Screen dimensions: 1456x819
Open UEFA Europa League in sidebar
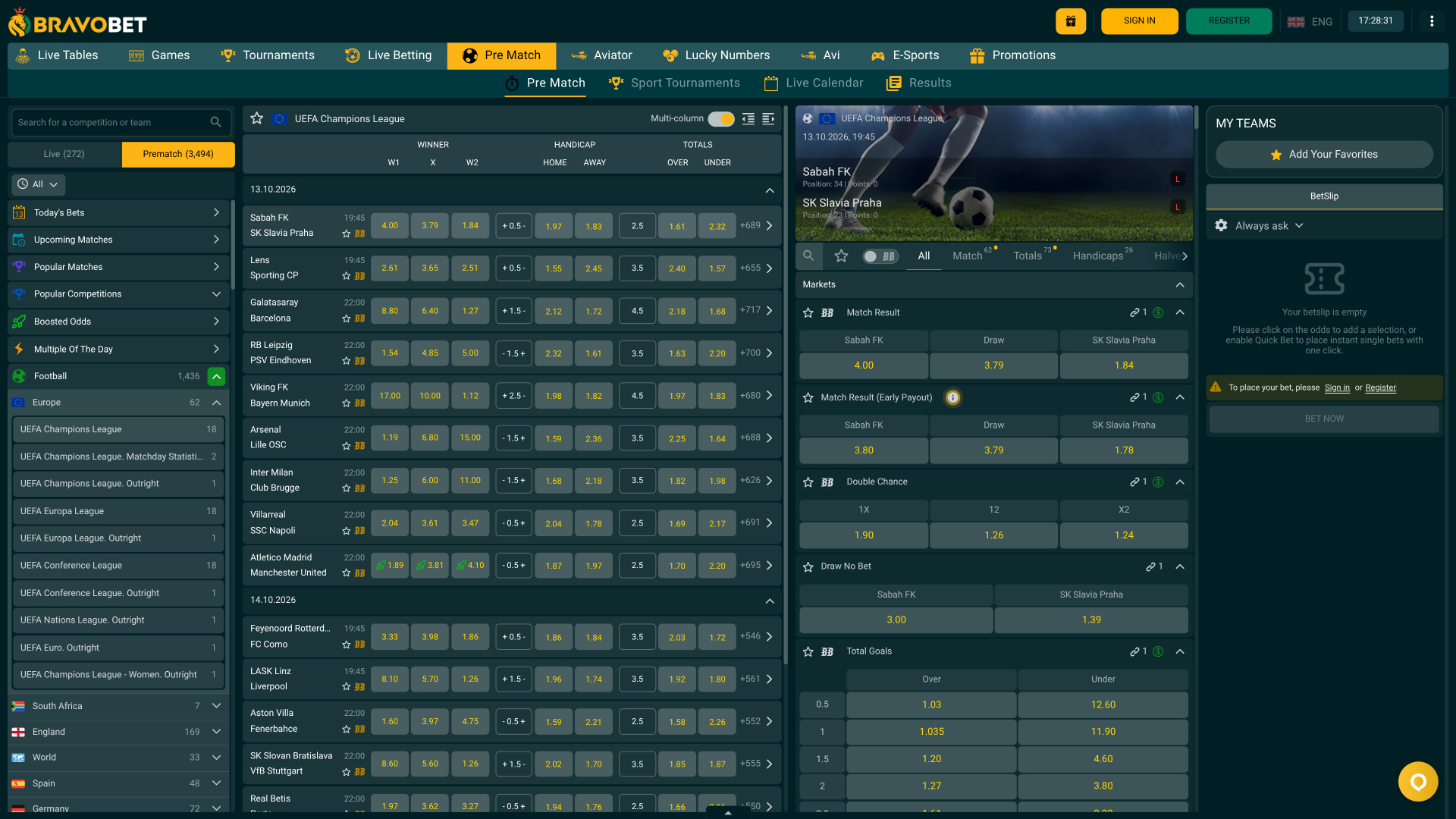coord(118,511)
